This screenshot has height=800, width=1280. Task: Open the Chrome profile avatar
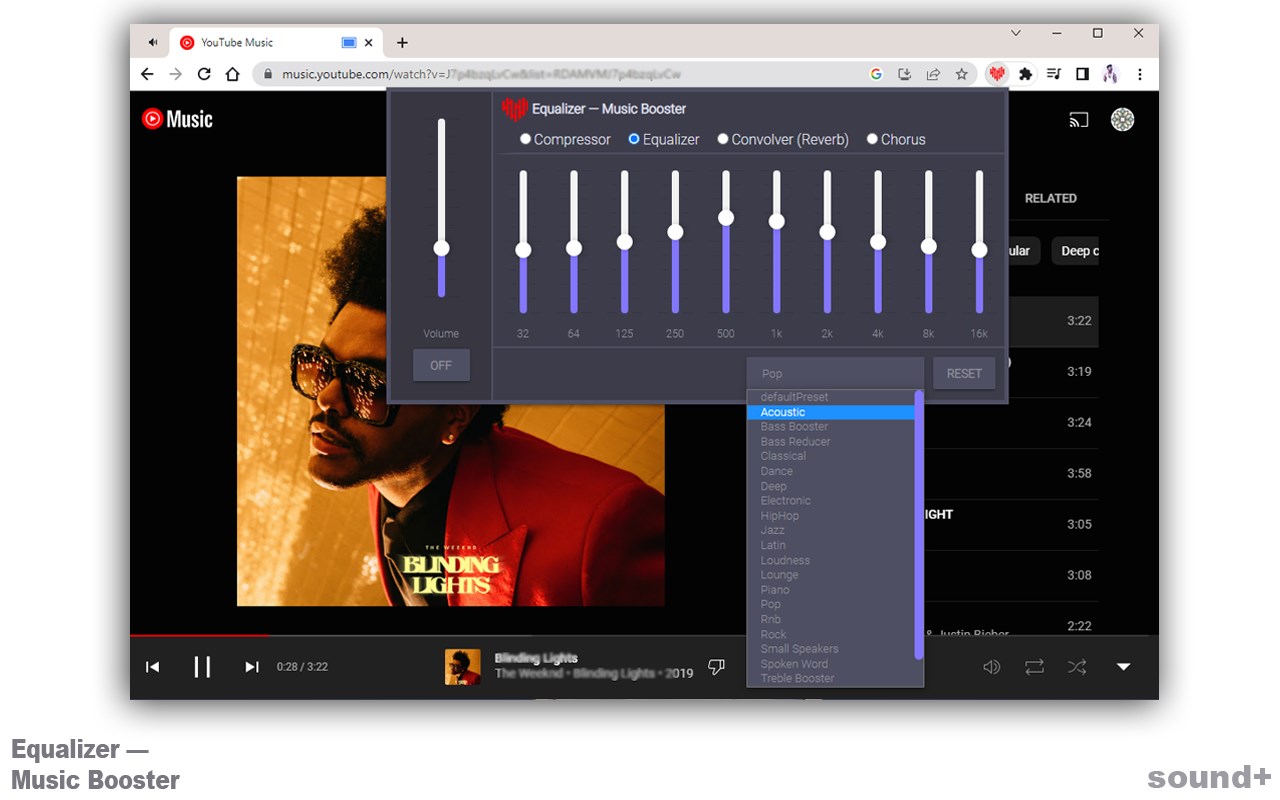[1110, 74]
